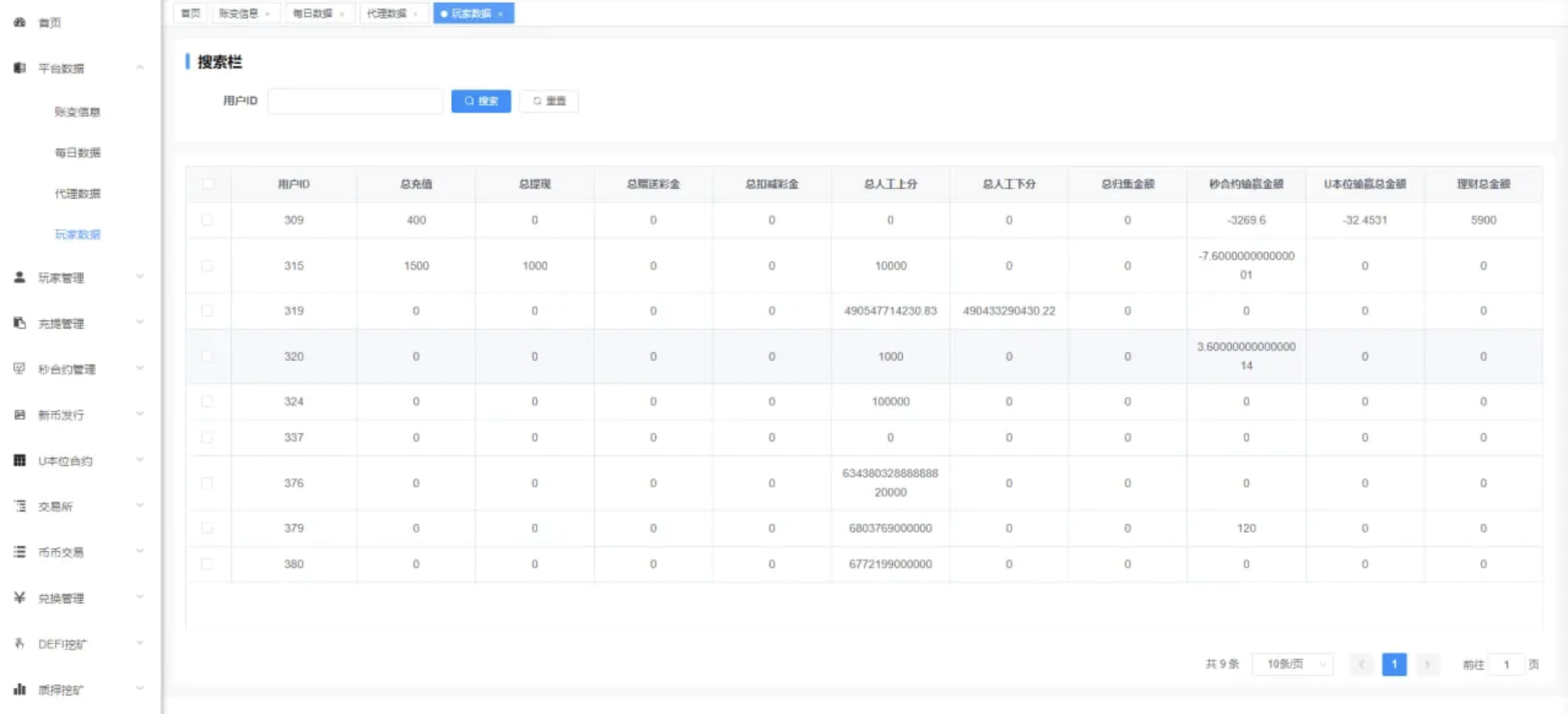
Task: Click the 重置 reset button
Action: [x=549, y=101]
